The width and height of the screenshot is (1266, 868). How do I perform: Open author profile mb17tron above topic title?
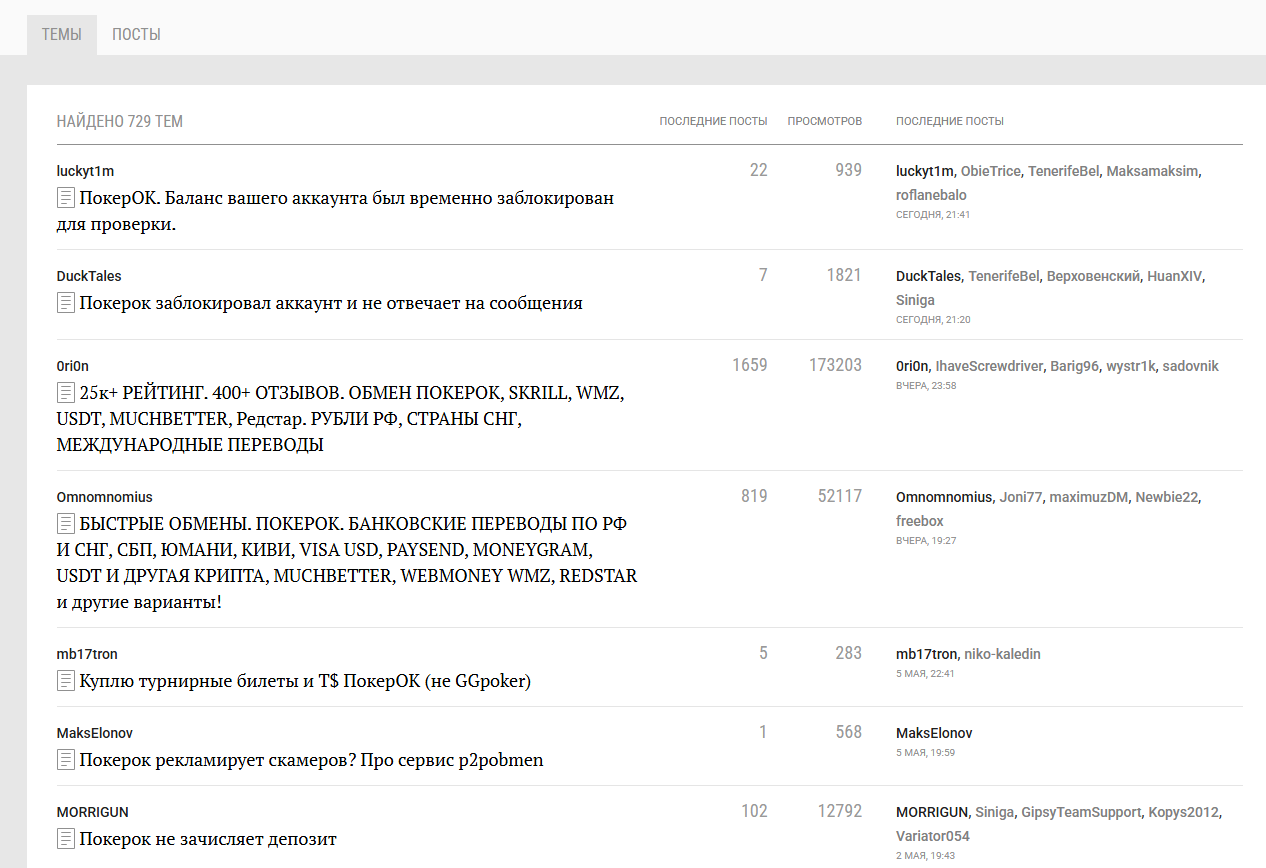coord(87,654)
